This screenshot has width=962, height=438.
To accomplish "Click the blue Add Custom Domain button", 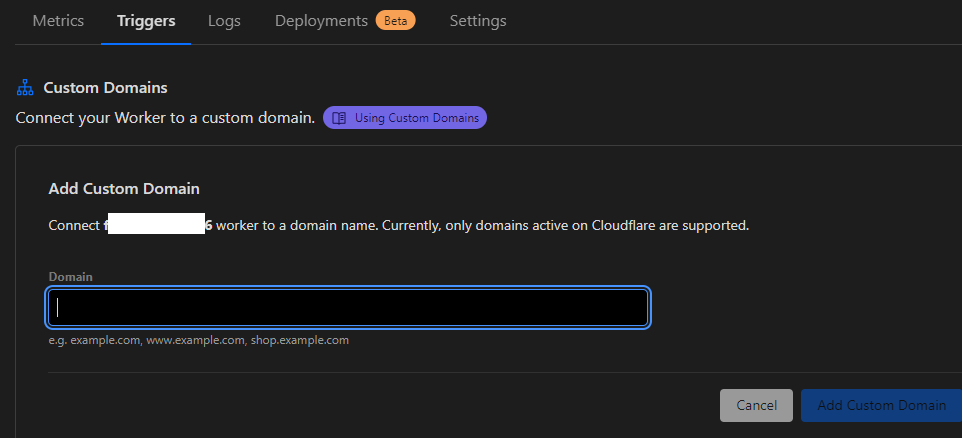I will coord(881,405).
